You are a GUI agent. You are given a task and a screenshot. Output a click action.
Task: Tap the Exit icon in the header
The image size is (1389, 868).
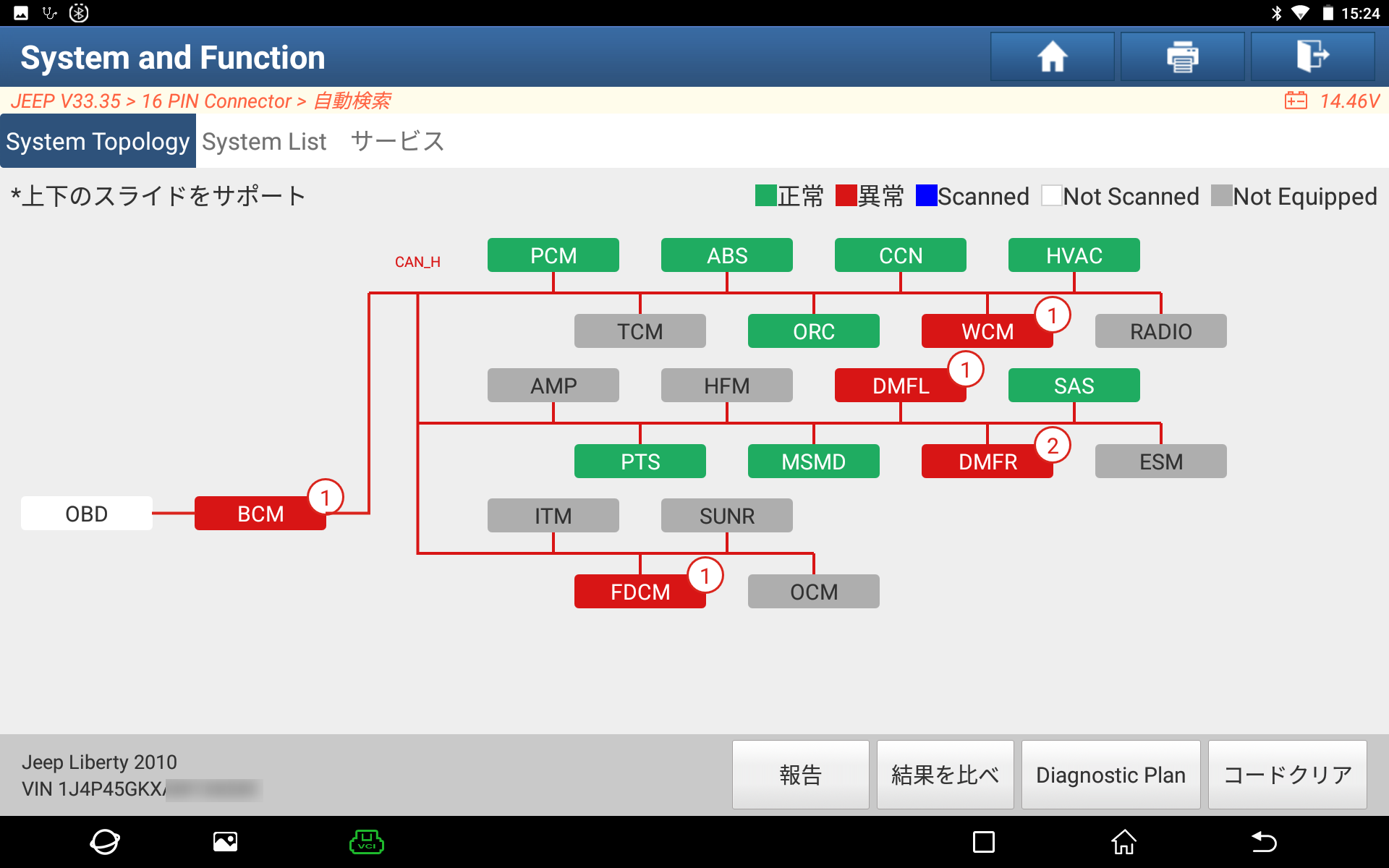tap(1312, 56)
